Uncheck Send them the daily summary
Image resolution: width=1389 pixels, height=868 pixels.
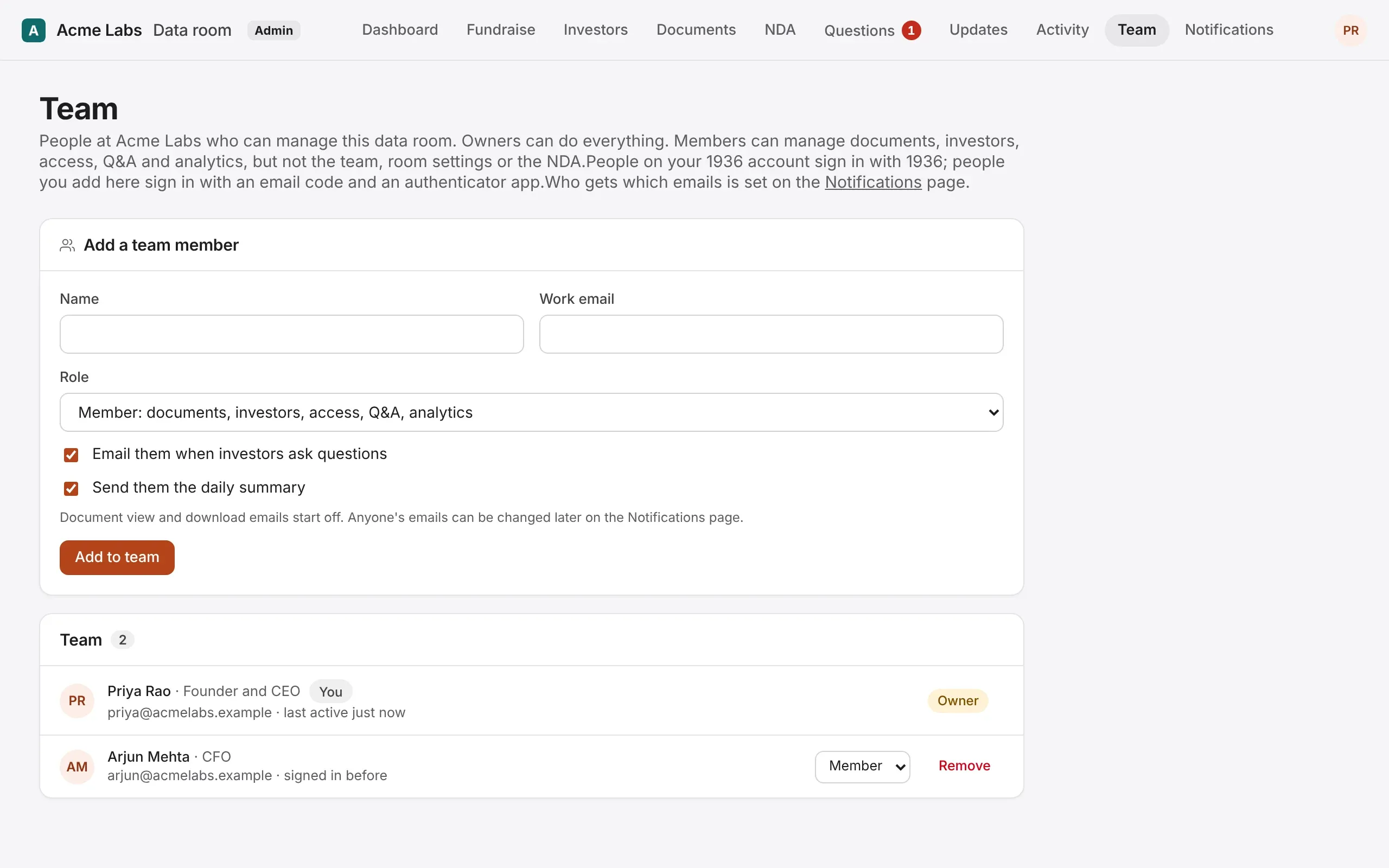point(71,488)
